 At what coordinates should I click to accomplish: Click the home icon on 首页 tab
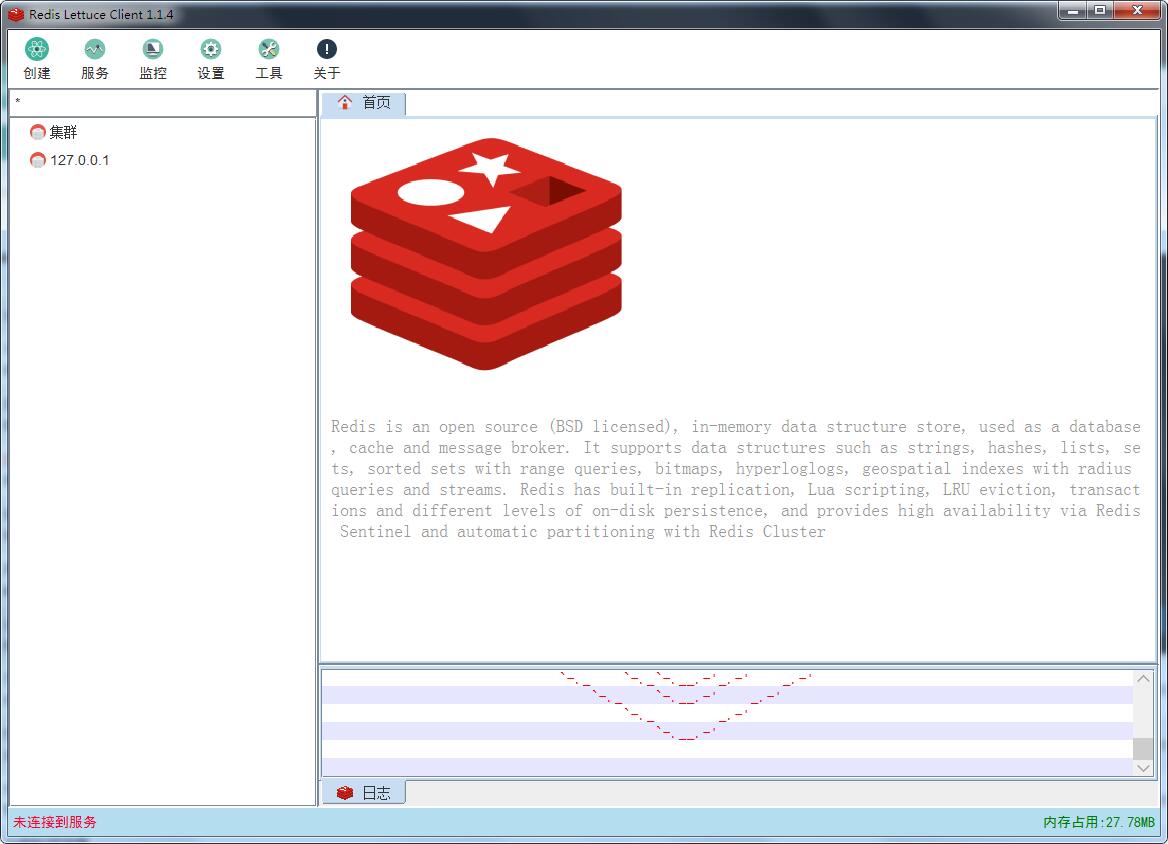(344, 103)
